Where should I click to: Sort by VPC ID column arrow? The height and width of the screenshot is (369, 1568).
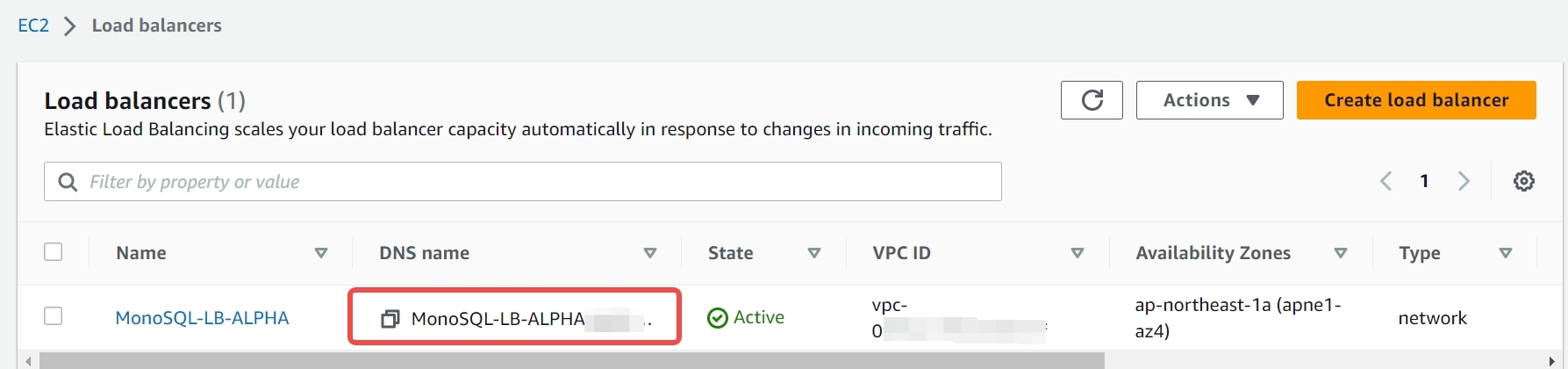pyautogui.click(x=1078, y=253)
